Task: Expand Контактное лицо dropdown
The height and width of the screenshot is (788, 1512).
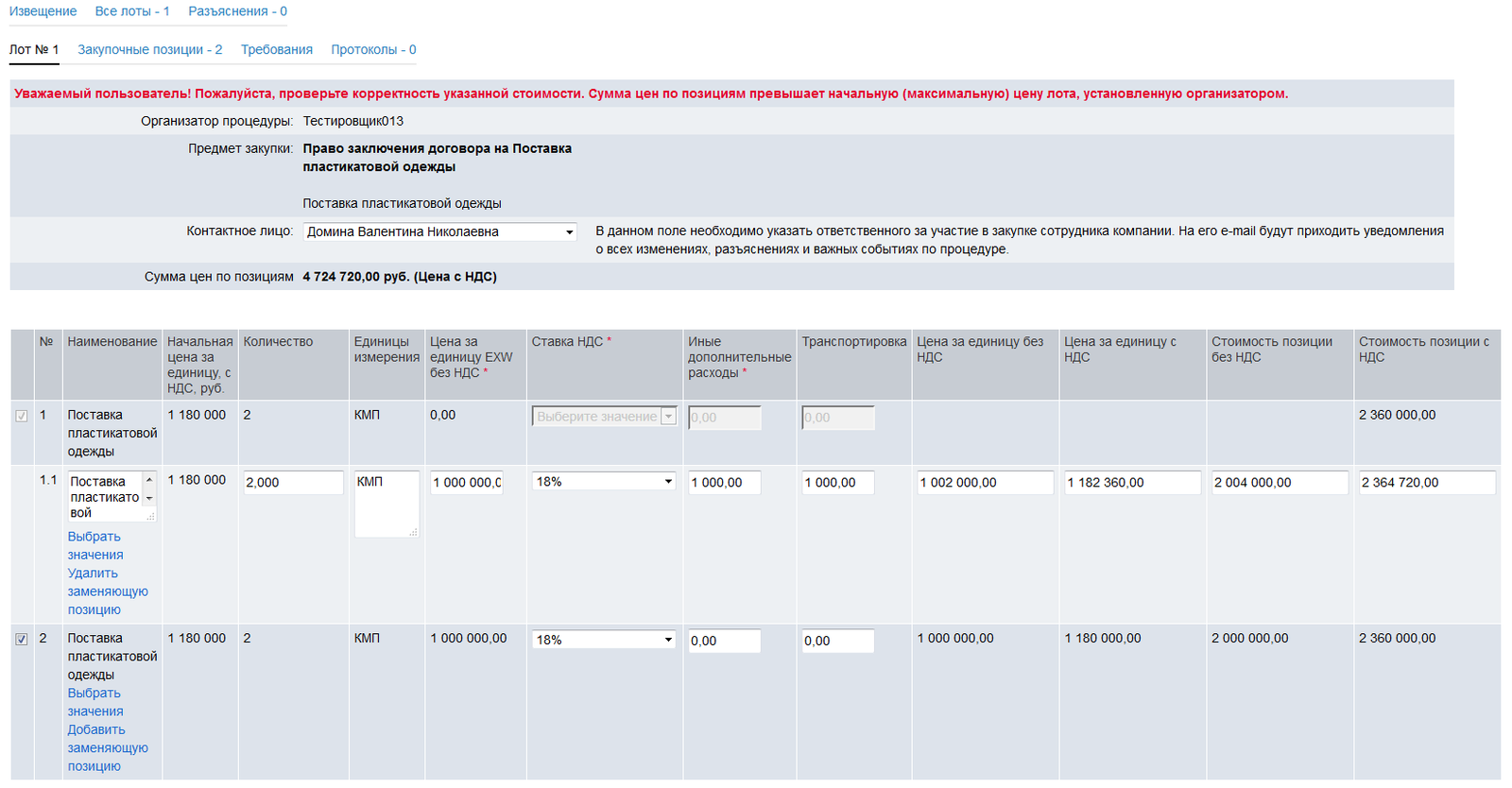Action: [439, 231]
